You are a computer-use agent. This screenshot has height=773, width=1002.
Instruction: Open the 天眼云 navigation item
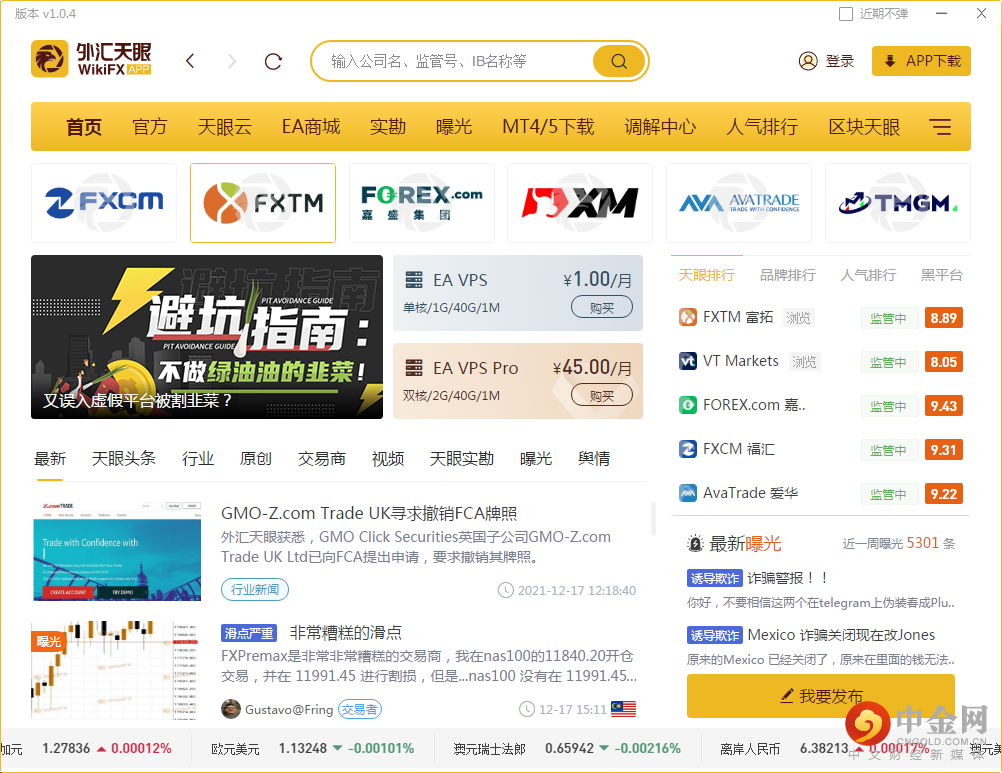pos(224,126)
